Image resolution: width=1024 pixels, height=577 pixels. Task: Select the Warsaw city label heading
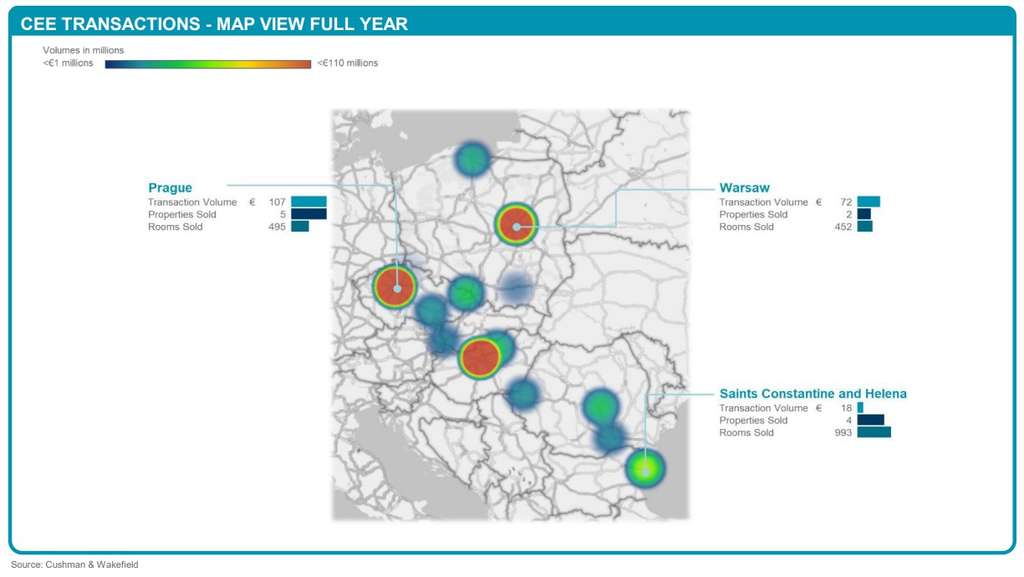pyautogui.click(x=744, y=187)
